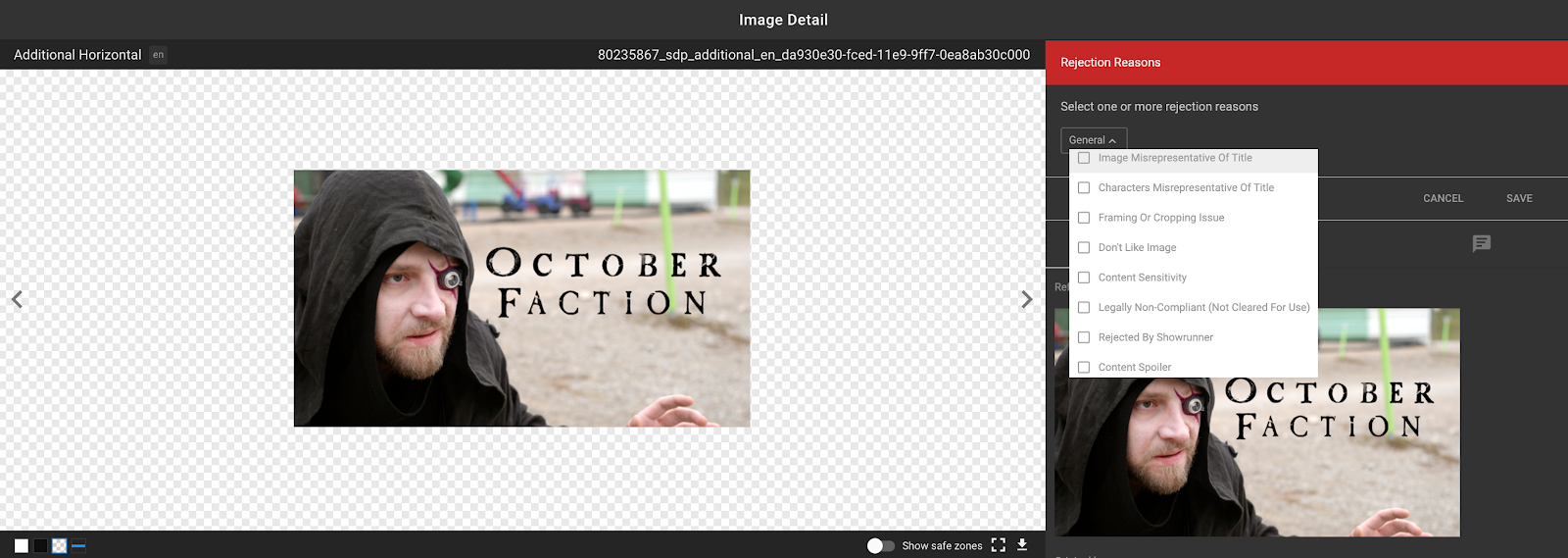The width and height of the screenshot is (1568, 558).
Task: Check Content Sensitivity reason
Action: (1084, 278)
